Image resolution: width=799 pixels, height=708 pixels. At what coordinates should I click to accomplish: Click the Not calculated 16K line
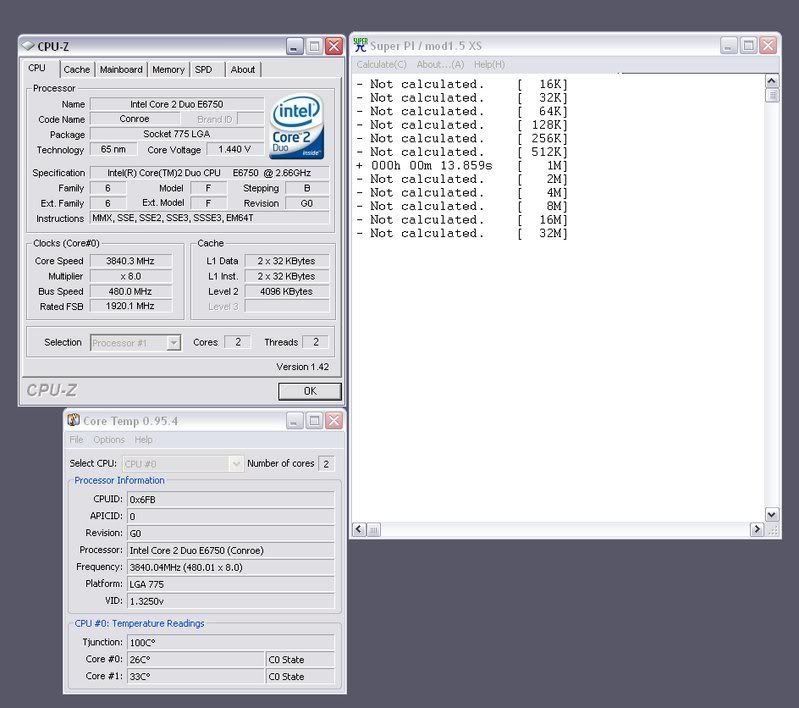click(462, 84)
